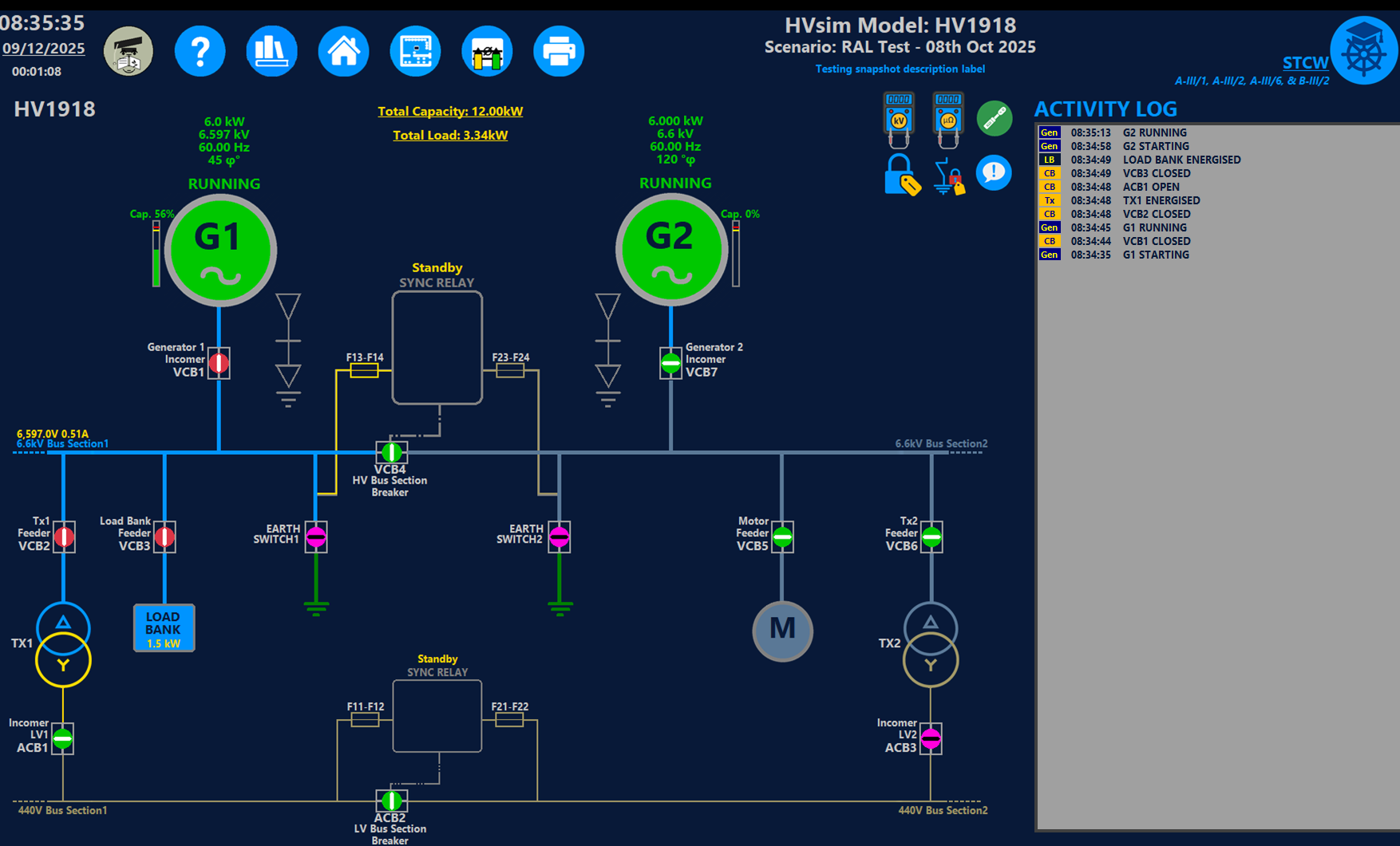Image resolution: width=1400 pixels, height=846 pixels.
Task: Select the micro-ohm resistance meter
Action: [947, 120]
